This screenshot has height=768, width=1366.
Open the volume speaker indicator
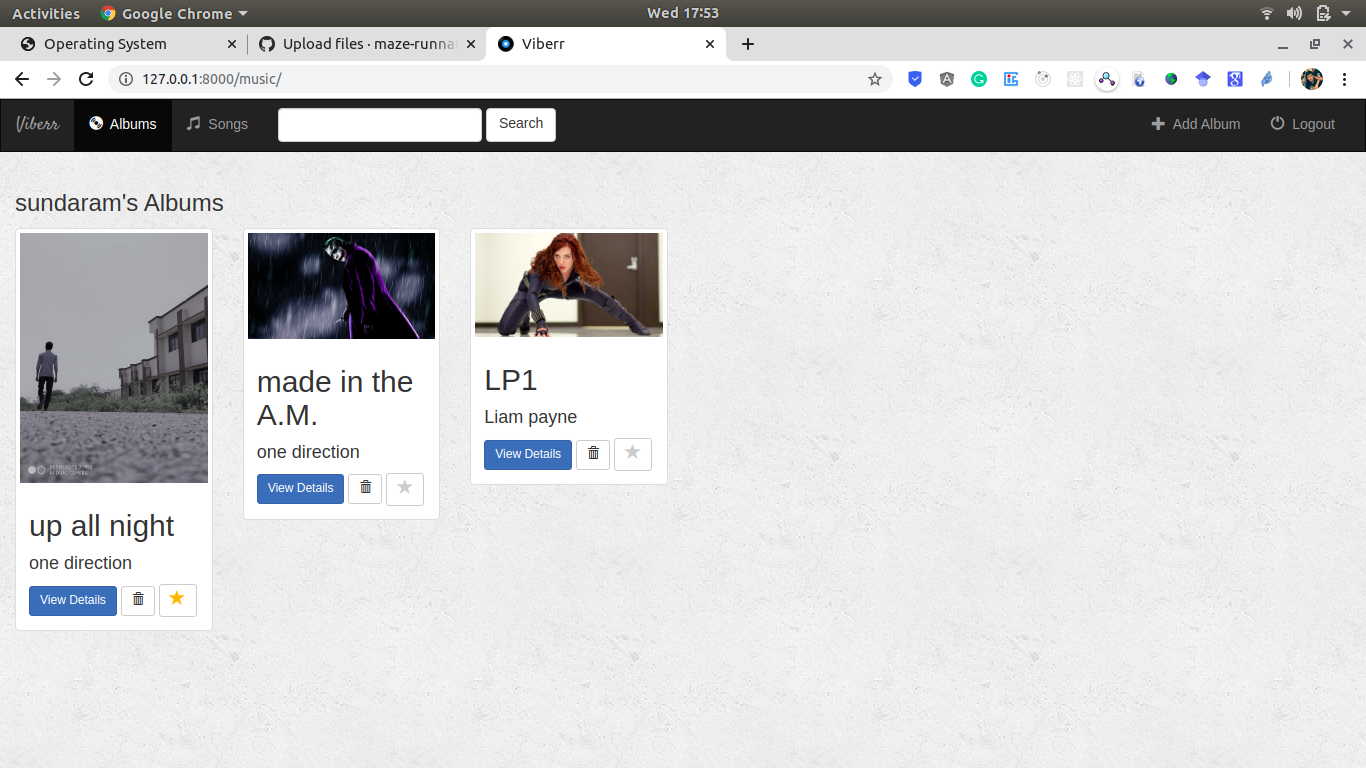pos(1294,13)
